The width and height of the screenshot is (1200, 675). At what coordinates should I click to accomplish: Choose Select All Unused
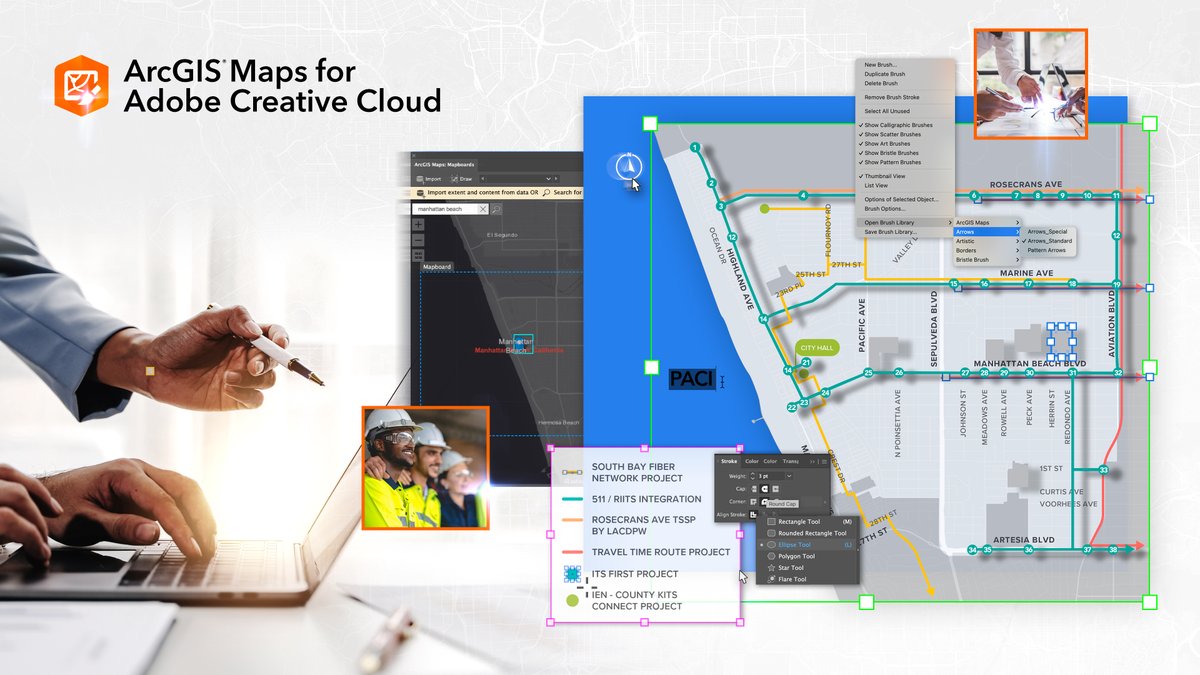click(887, 111)
